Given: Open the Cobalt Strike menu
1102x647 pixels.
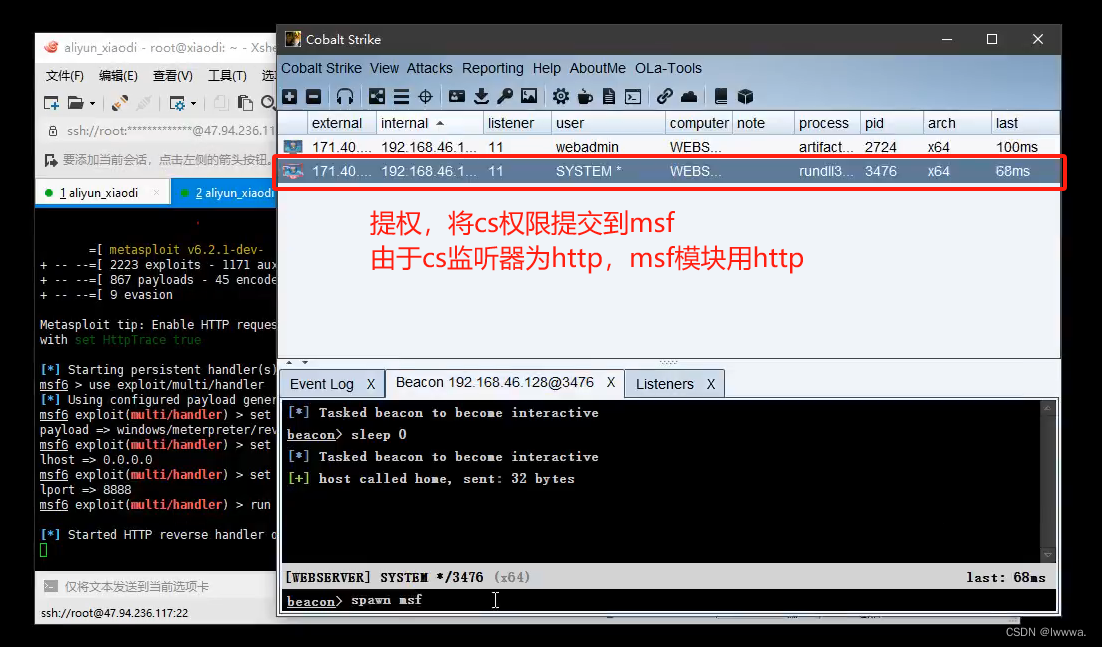Looking at the screenshot, I should click(x=321, y=68).
